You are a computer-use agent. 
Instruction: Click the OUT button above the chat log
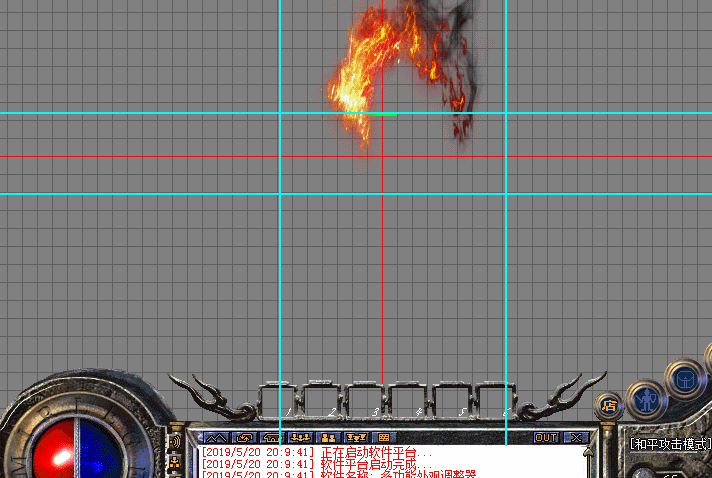click(x=546, y=438)
